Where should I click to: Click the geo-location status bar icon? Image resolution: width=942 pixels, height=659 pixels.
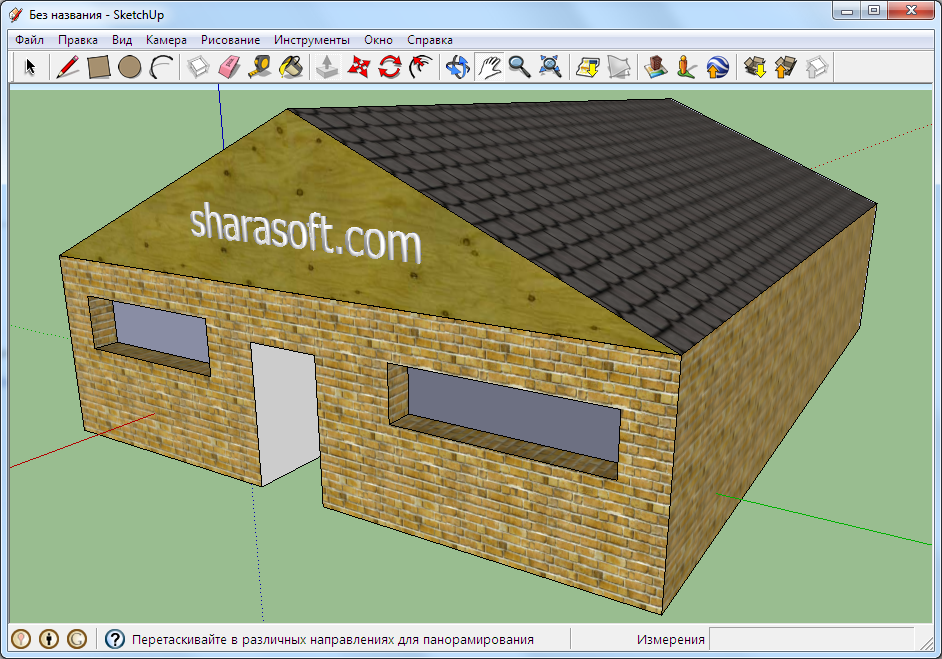click(x=21, y=639)
